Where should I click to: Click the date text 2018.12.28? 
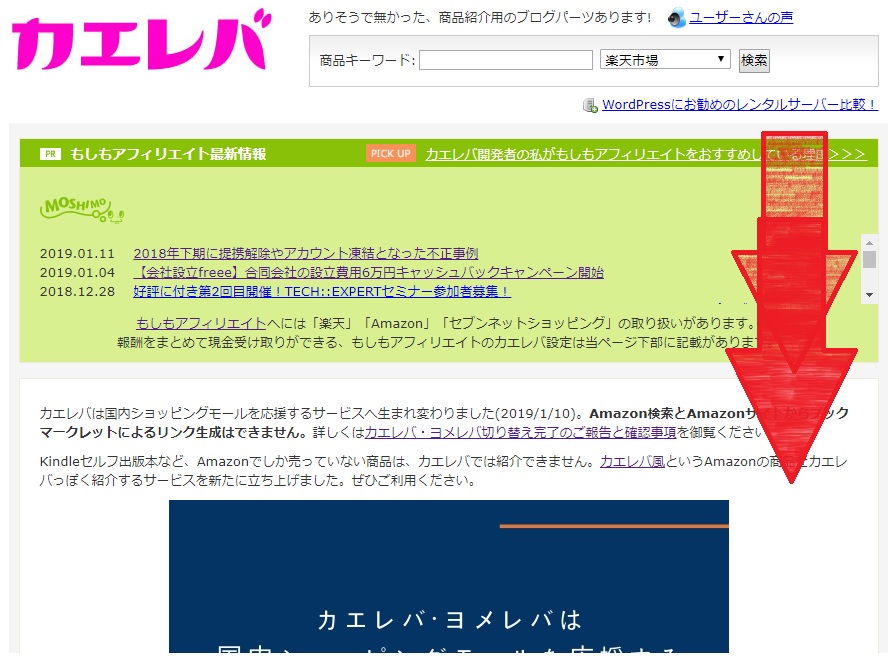tap(77, 292)
